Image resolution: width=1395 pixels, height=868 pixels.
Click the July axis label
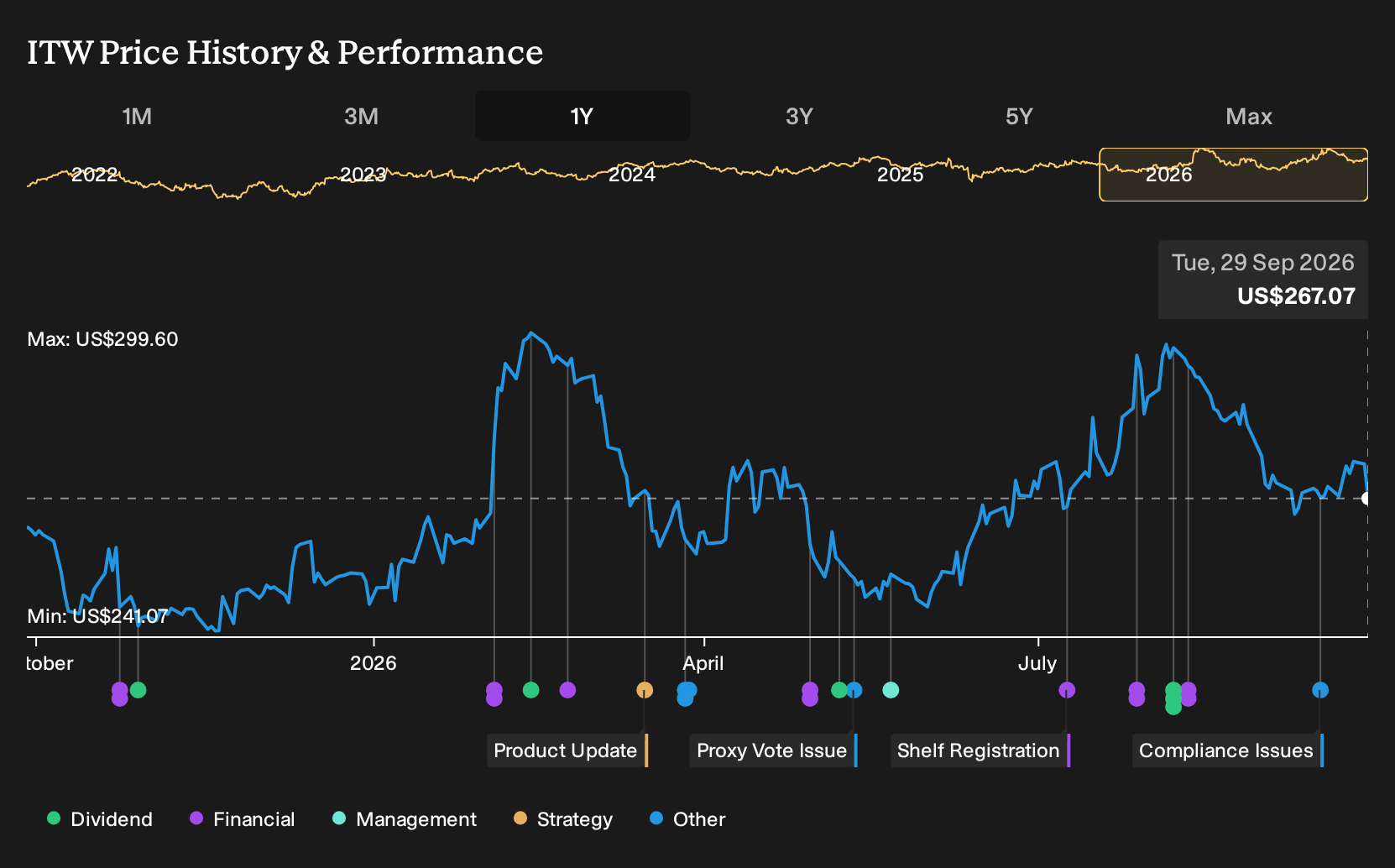[x=1037, y=663]
